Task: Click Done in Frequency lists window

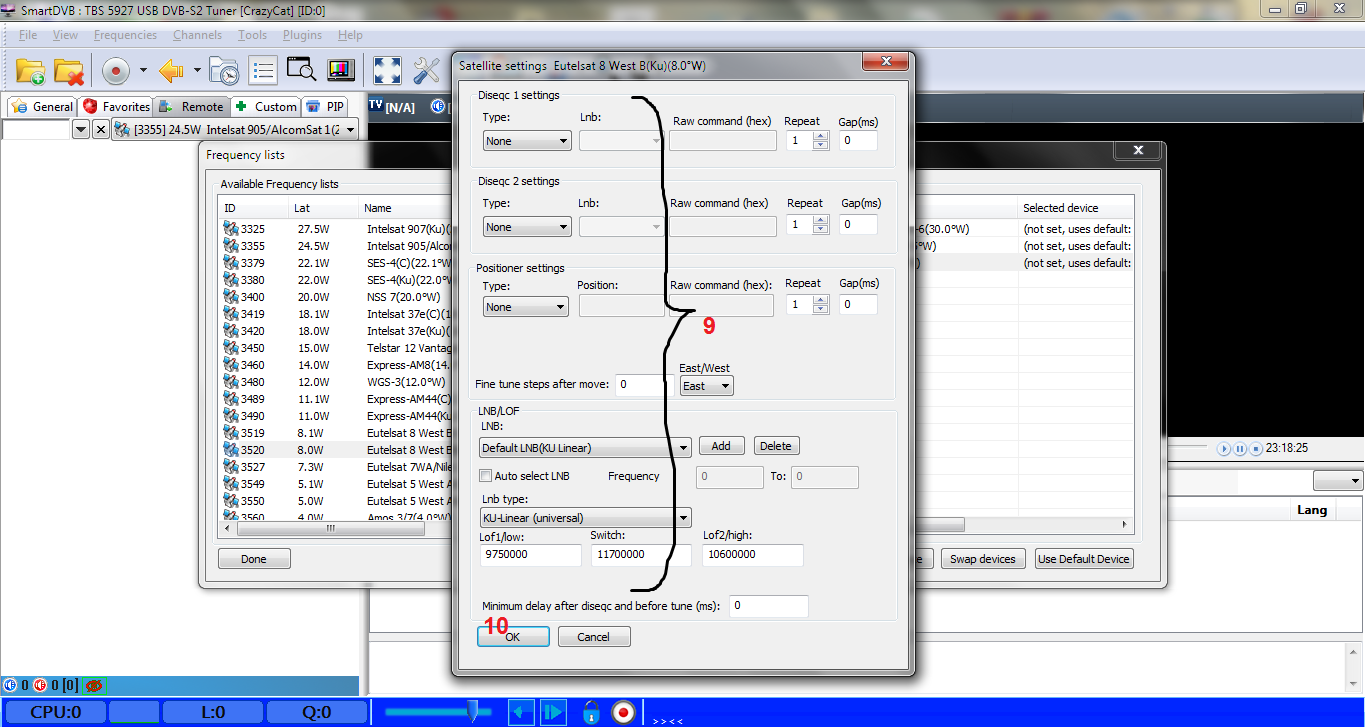Action: point(254,559)
